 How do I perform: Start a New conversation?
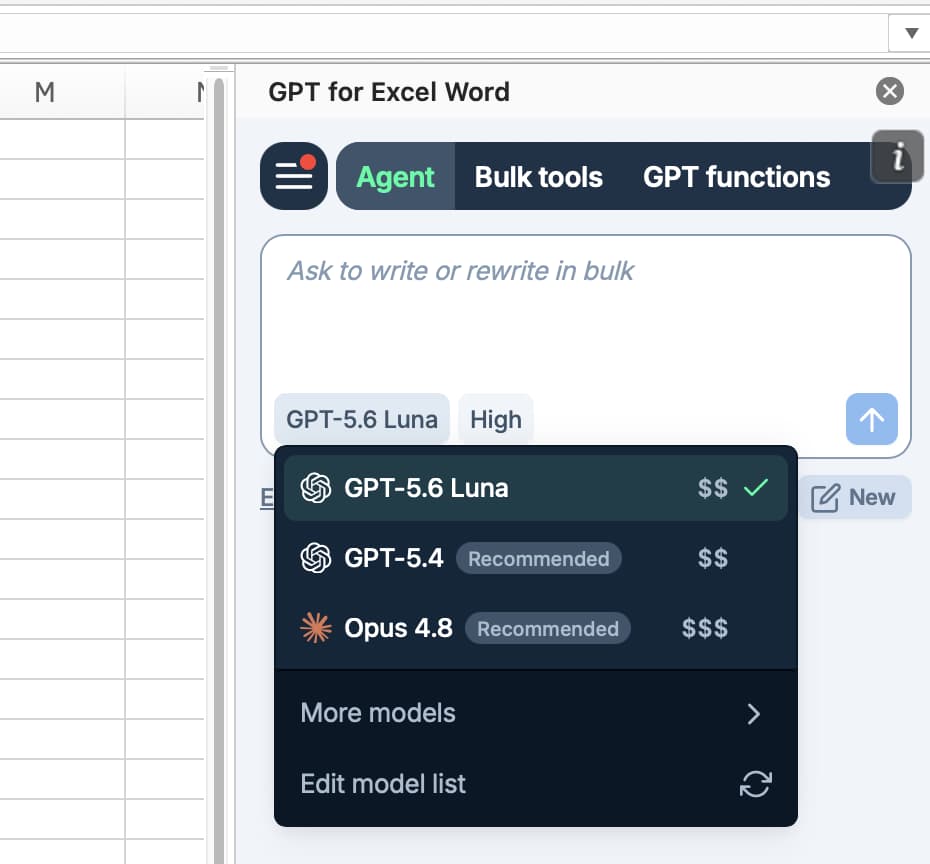click(855, 497)
